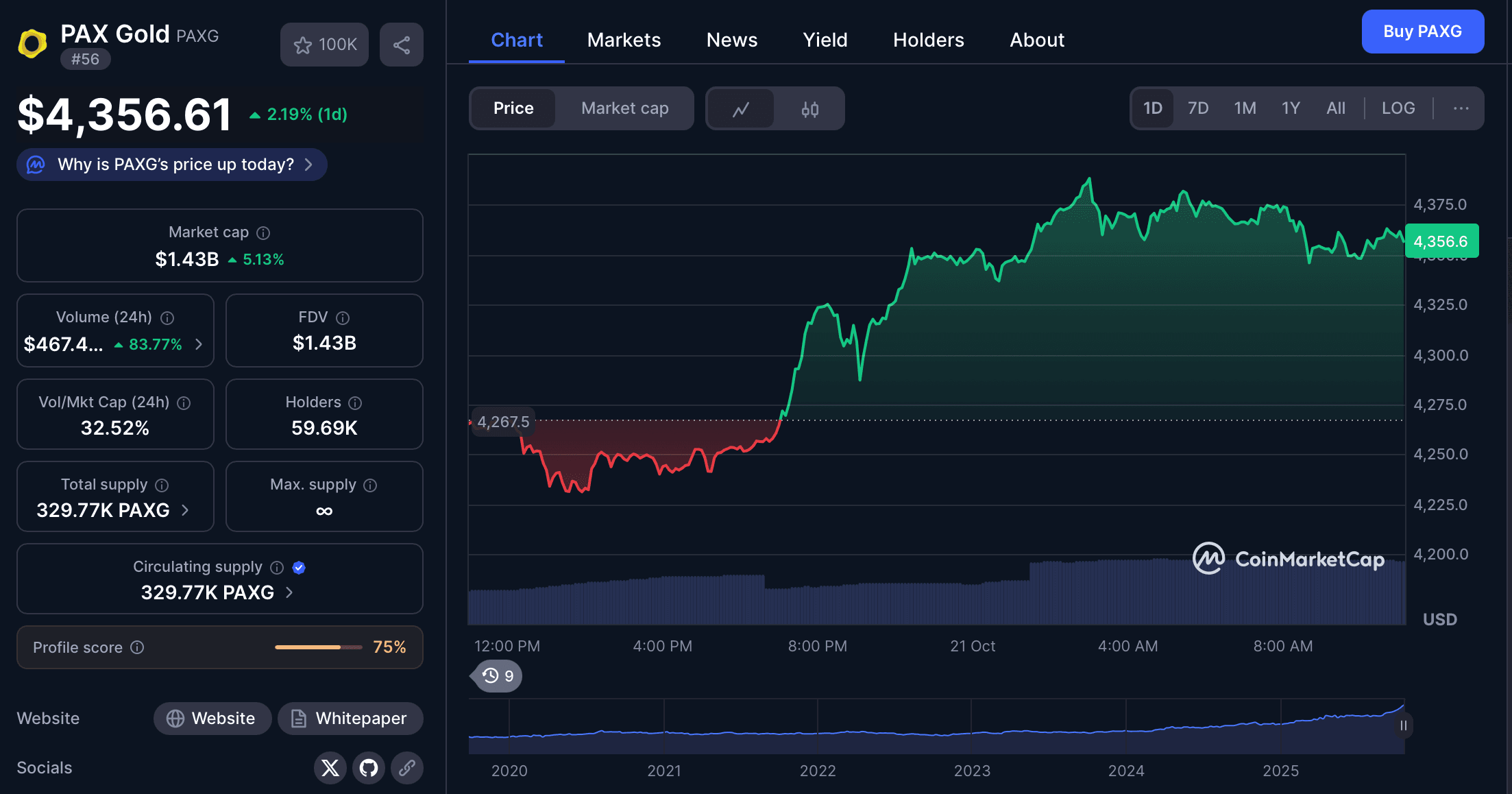This screenshot has width=1512, height=794.
Task: Open the chart's more options ellipsis menu
Action: click(x=1461, y=108)
